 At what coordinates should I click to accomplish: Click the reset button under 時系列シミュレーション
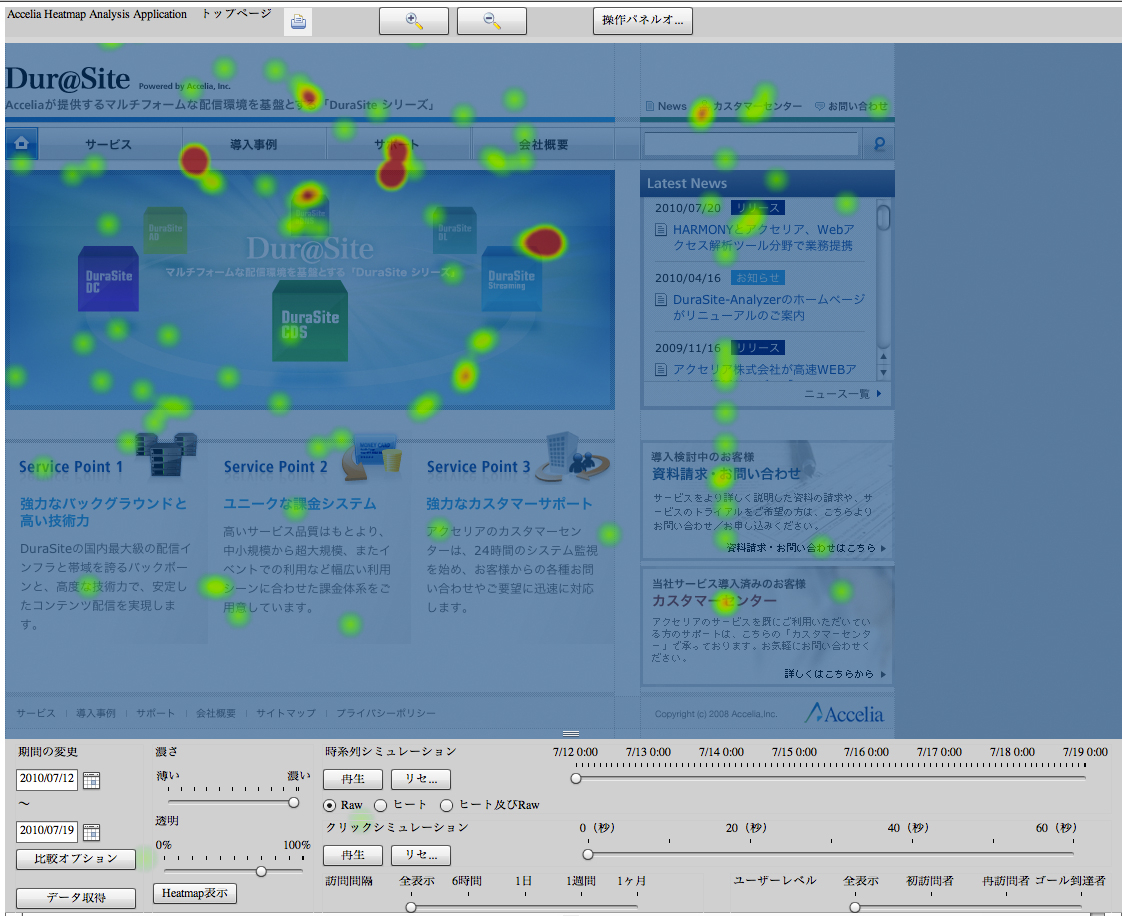[x=421, y=779]
